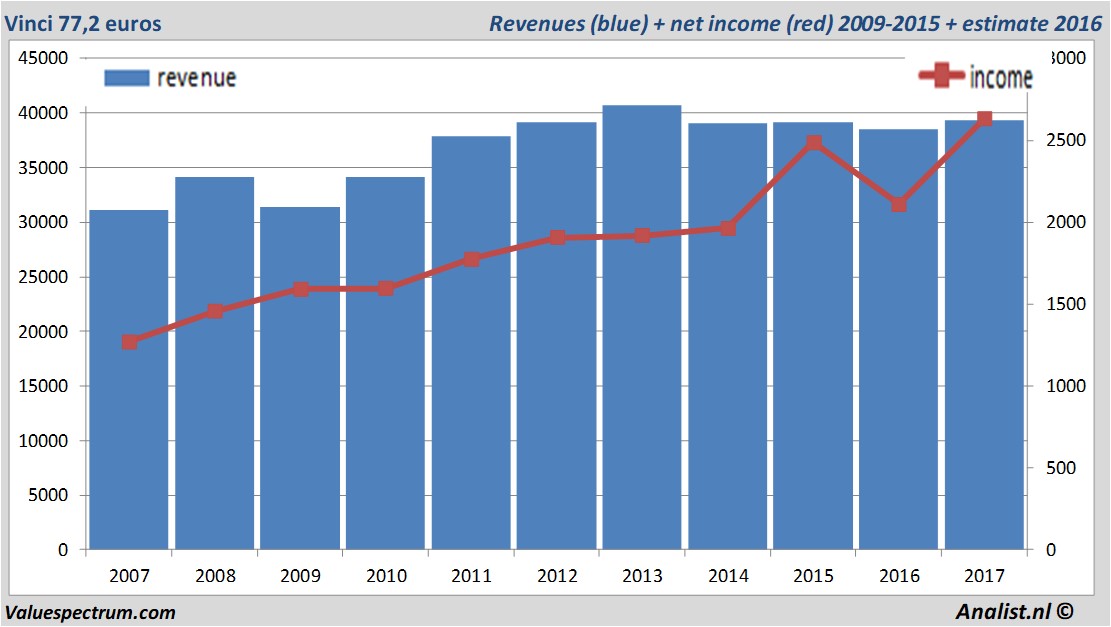Select the 2500 income axis label

click(1066, 140)
